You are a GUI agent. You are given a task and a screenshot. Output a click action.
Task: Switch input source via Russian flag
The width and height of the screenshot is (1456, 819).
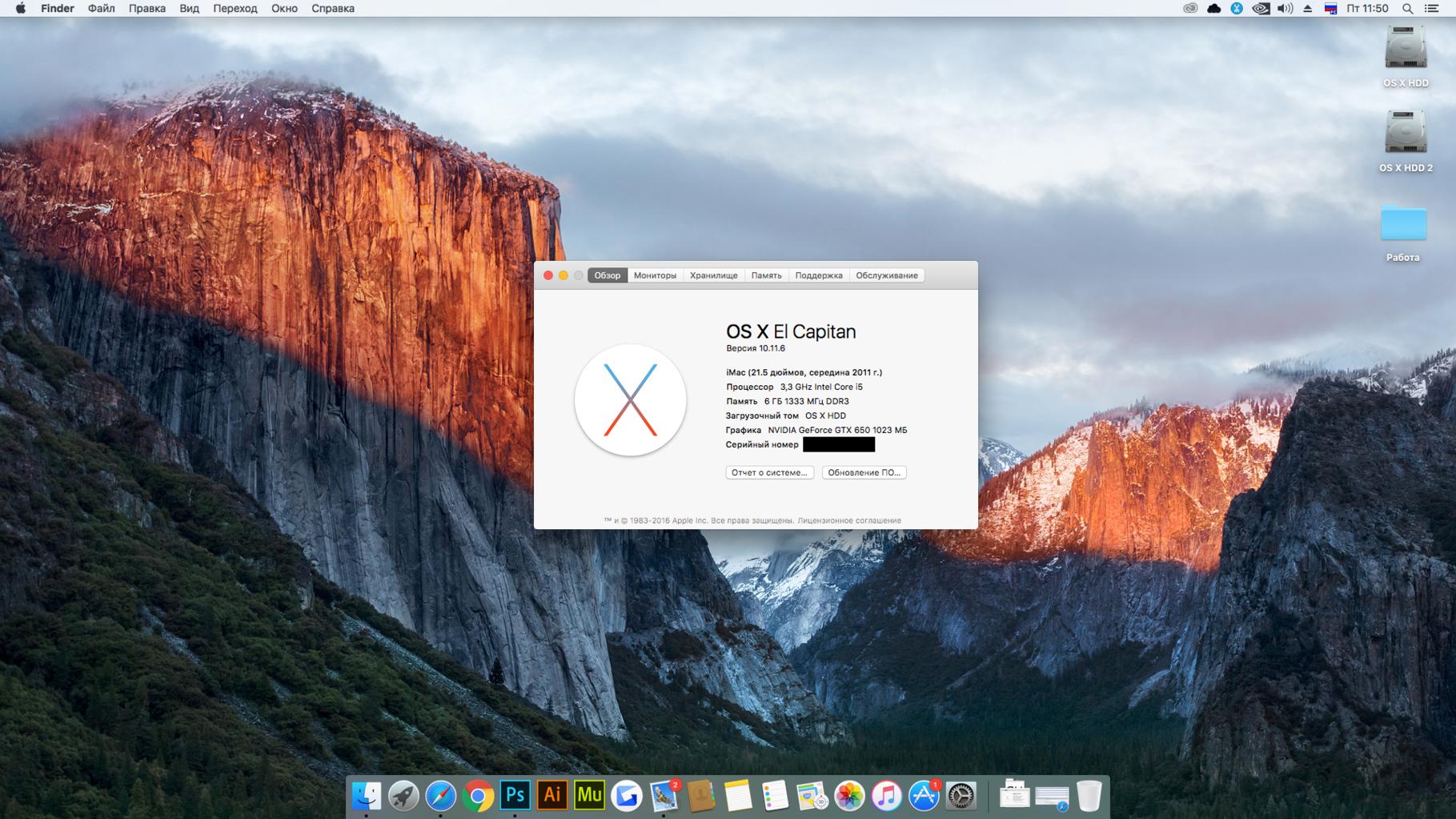[1330, 8]
